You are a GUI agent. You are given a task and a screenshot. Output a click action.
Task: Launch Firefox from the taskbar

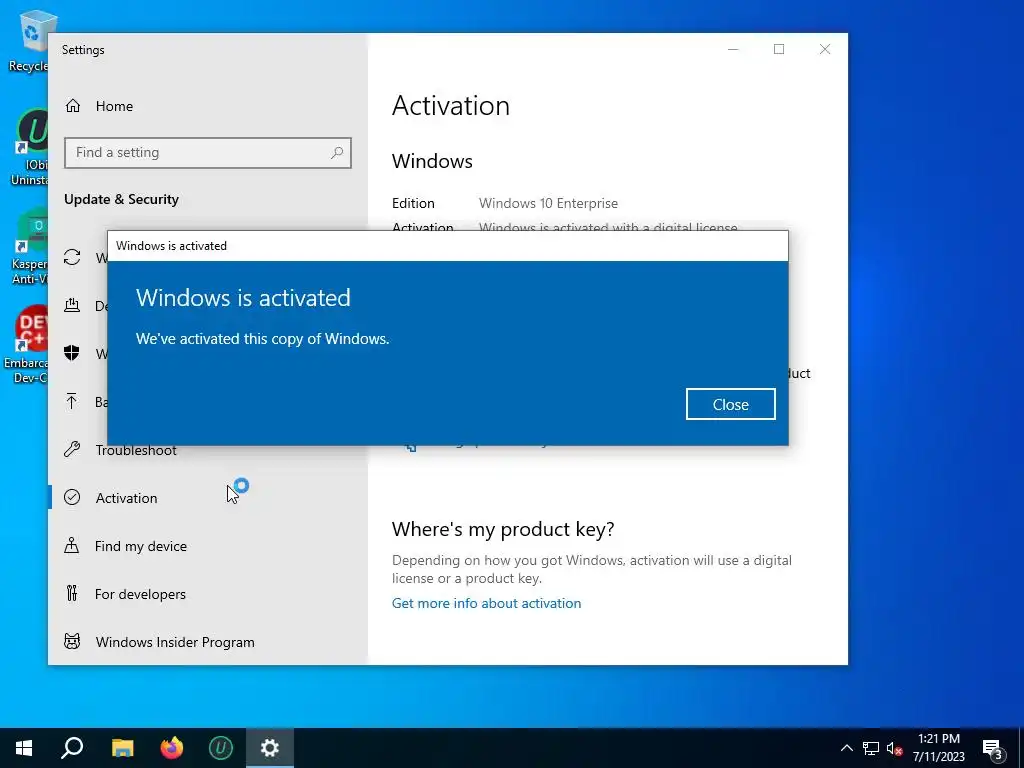click(172, 748)
